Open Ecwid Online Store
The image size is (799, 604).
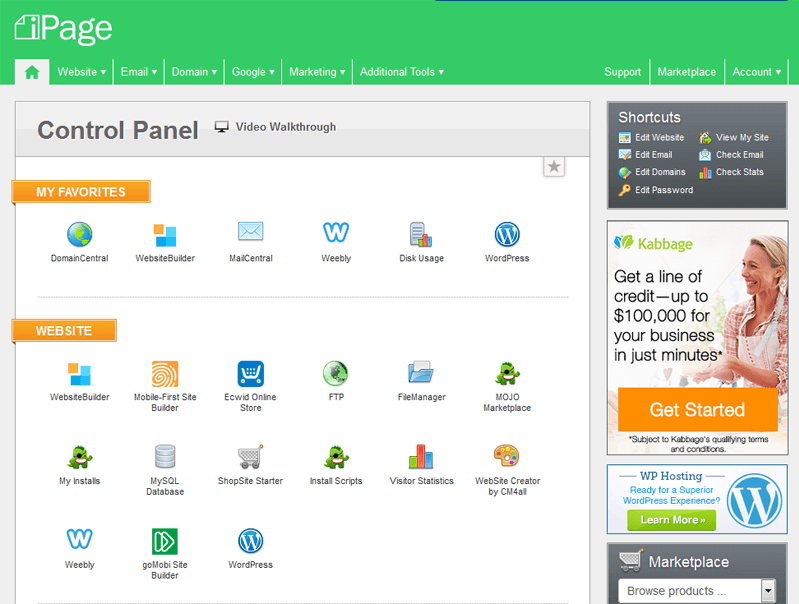(x=251, y=386)
